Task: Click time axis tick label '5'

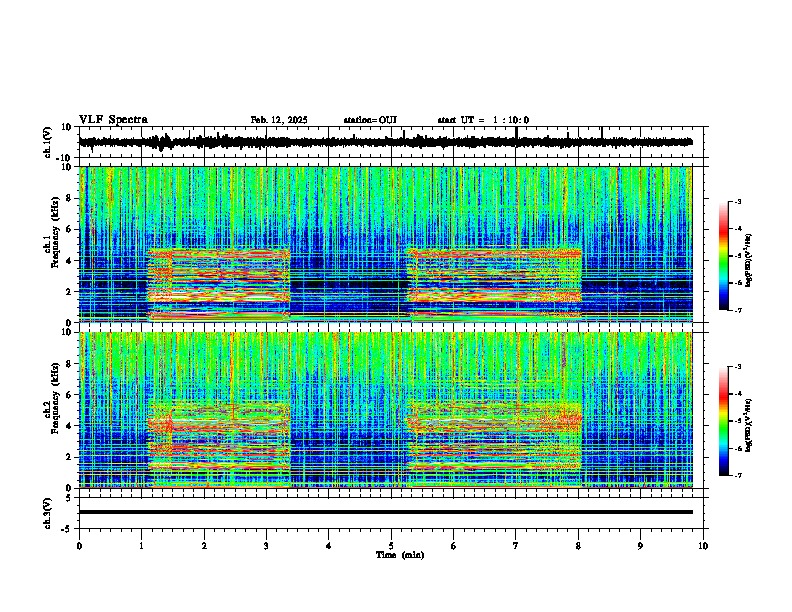Action: [x=391, y=546]
